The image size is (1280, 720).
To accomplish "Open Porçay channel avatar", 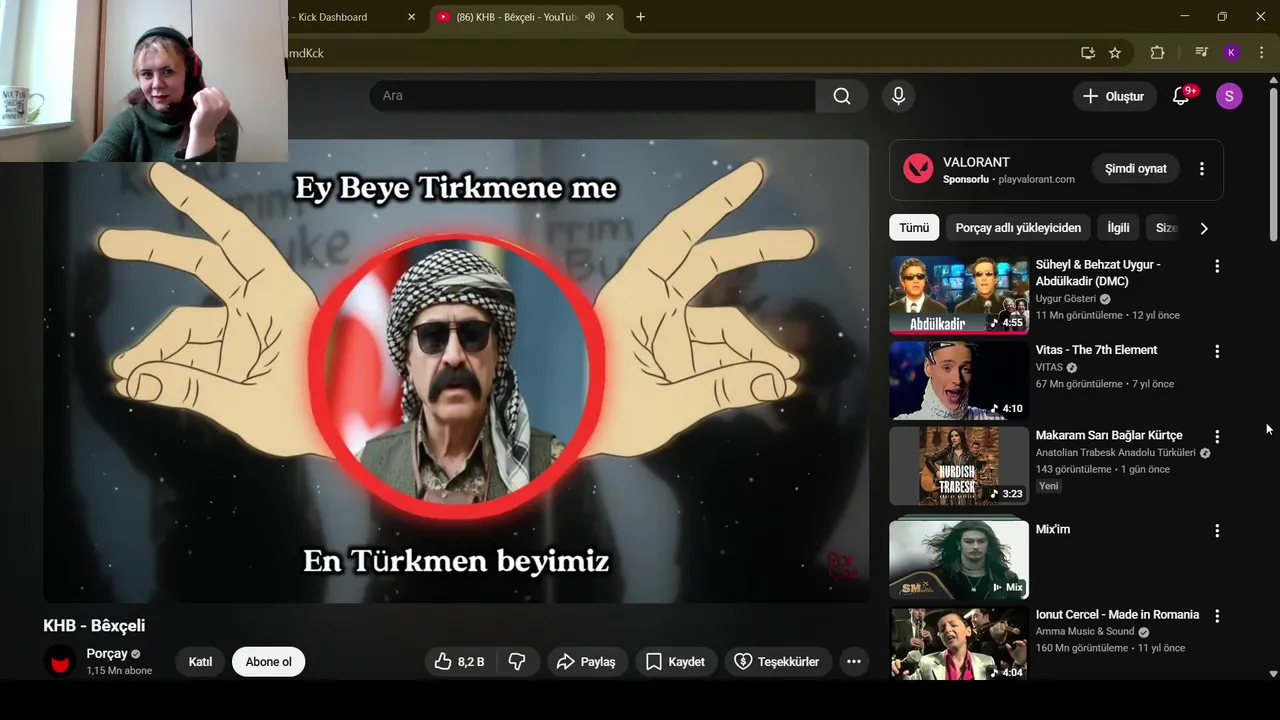I will pyautogui.click(x=60, y=661).
